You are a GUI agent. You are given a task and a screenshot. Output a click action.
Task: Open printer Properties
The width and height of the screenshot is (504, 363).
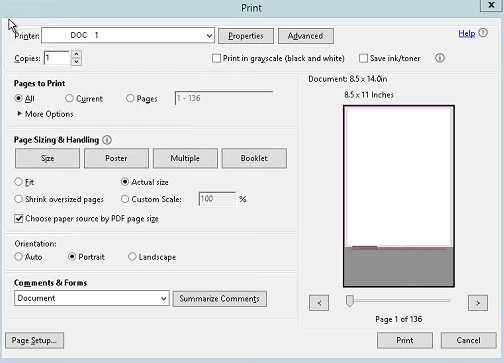click(x=246, y=36)
